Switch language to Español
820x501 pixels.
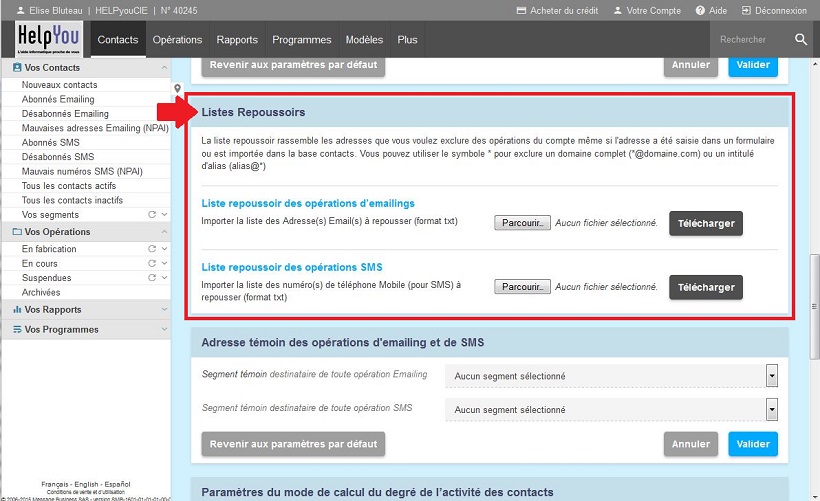coord(118,484)
